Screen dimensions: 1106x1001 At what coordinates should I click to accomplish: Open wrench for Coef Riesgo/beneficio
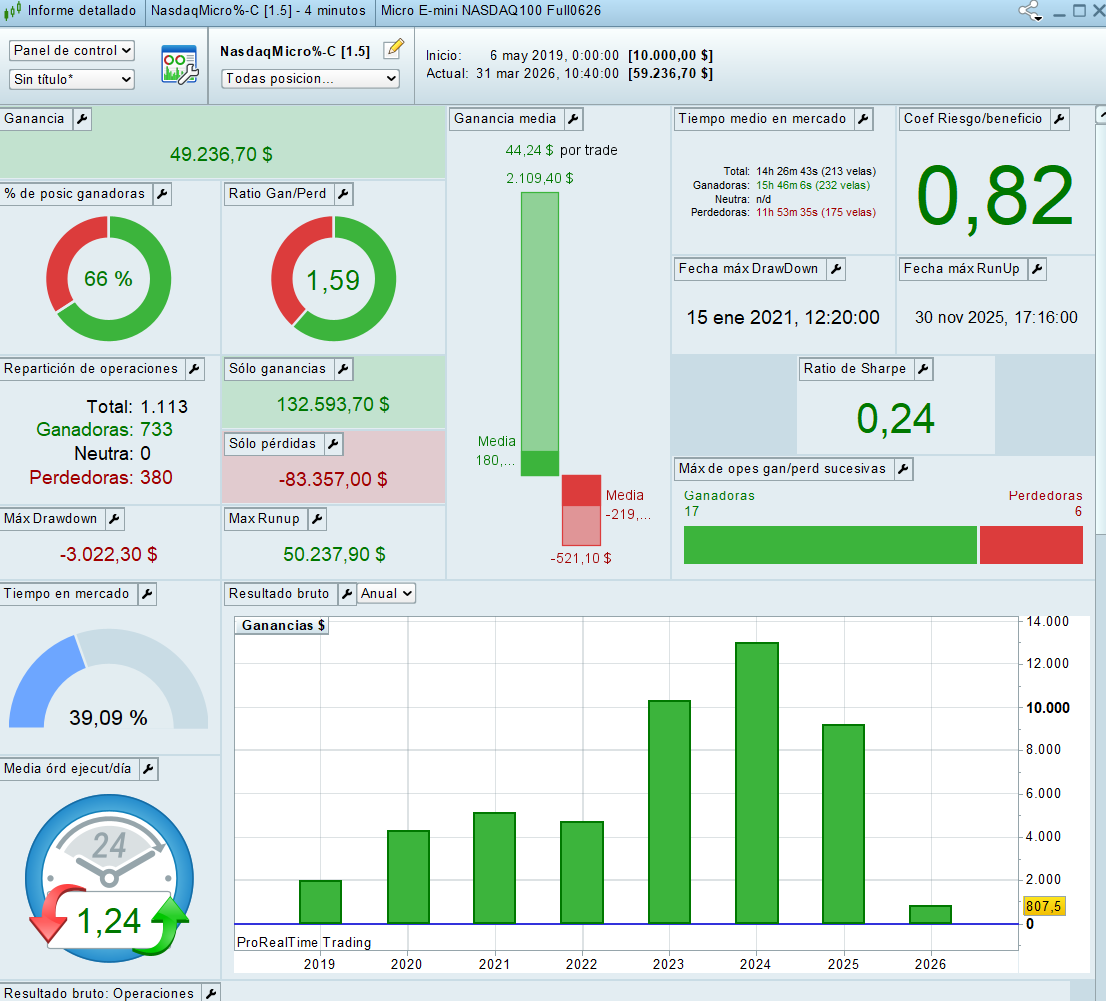pos(1058,119)
